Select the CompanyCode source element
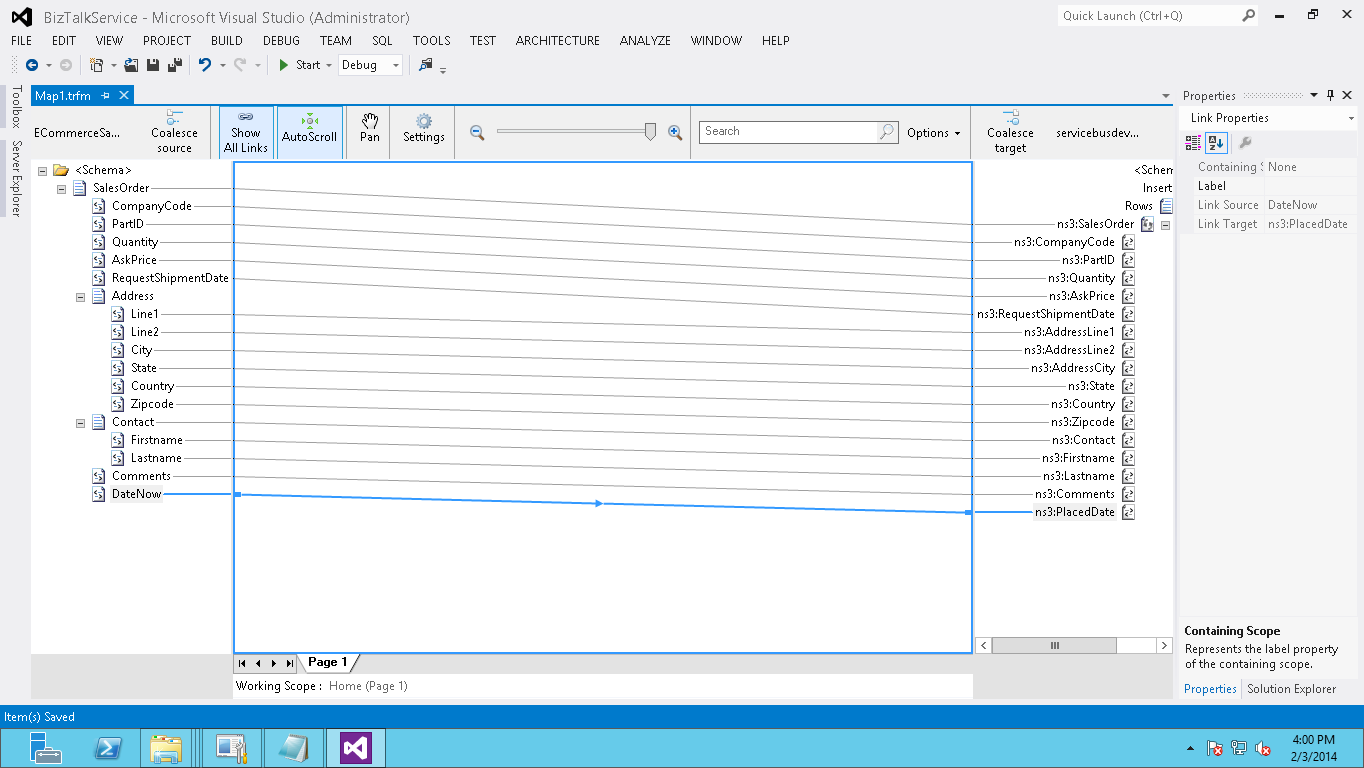The image size is (1364, 768). [x=151, y=206]
